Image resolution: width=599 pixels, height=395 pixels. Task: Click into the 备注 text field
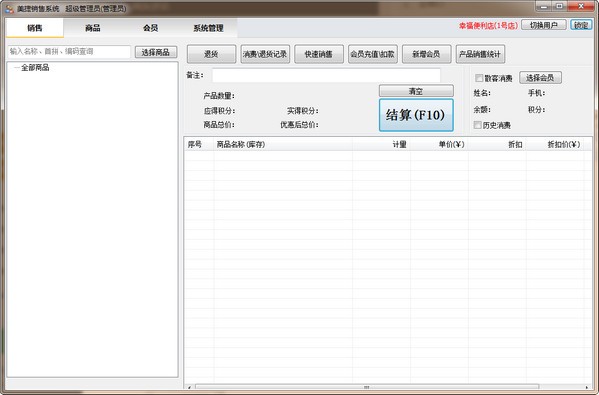click(326, 75)
